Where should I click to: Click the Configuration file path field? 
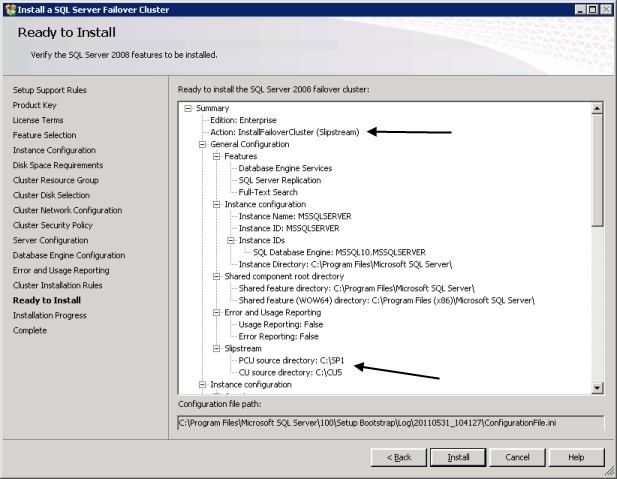(390, 423)
